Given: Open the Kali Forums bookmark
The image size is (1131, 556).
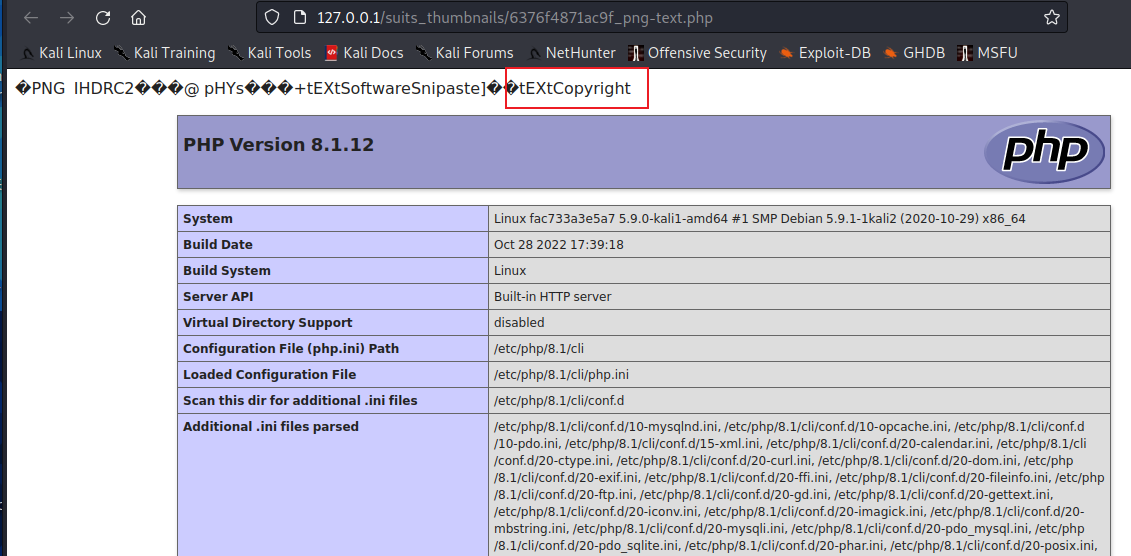Looking at the screenshot, I should 465,53.
